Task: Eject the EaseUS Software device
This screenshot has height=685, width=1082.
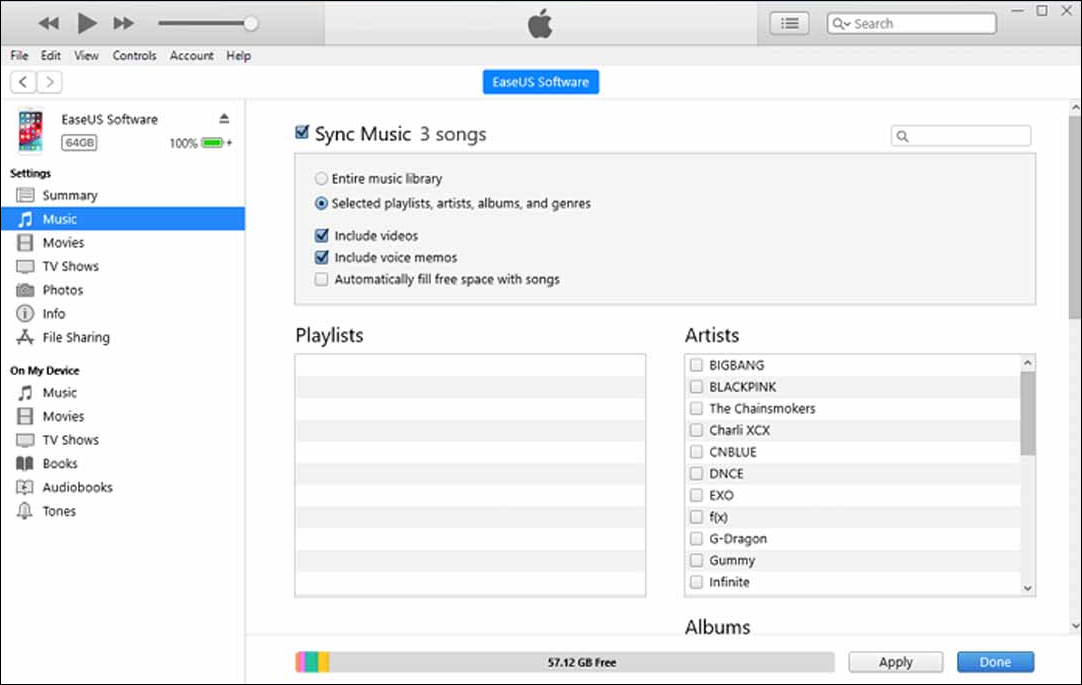Action: click(224, 118)
